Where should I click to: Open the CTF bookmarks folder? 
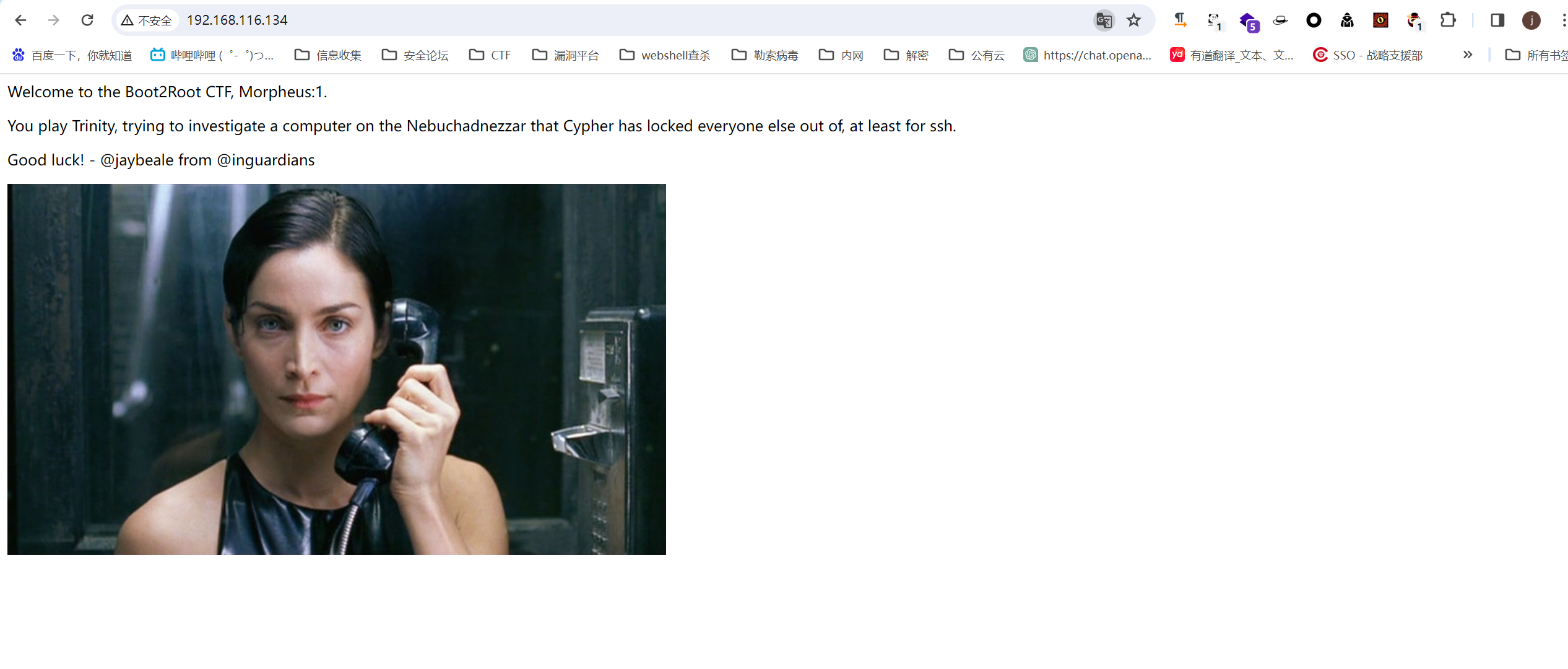pos(490,55)
